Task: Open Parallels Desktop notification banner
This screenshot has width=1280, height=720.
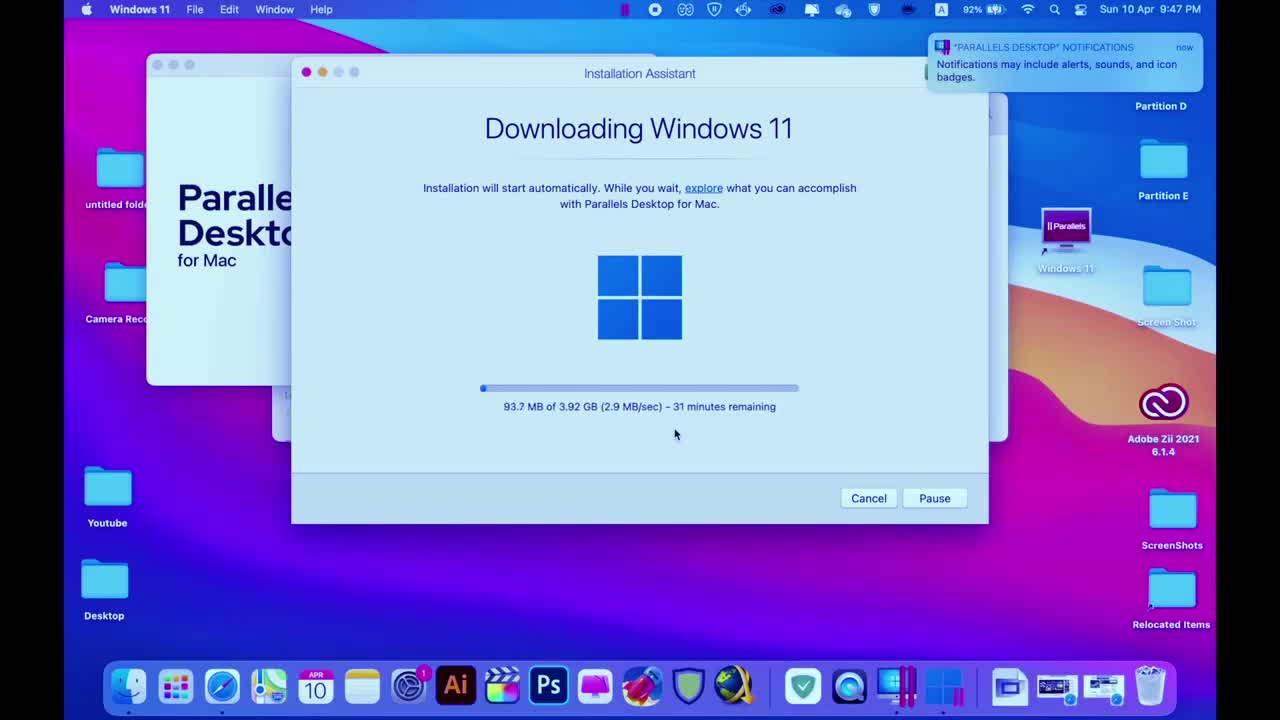Action: click(x=1065, y=62)
